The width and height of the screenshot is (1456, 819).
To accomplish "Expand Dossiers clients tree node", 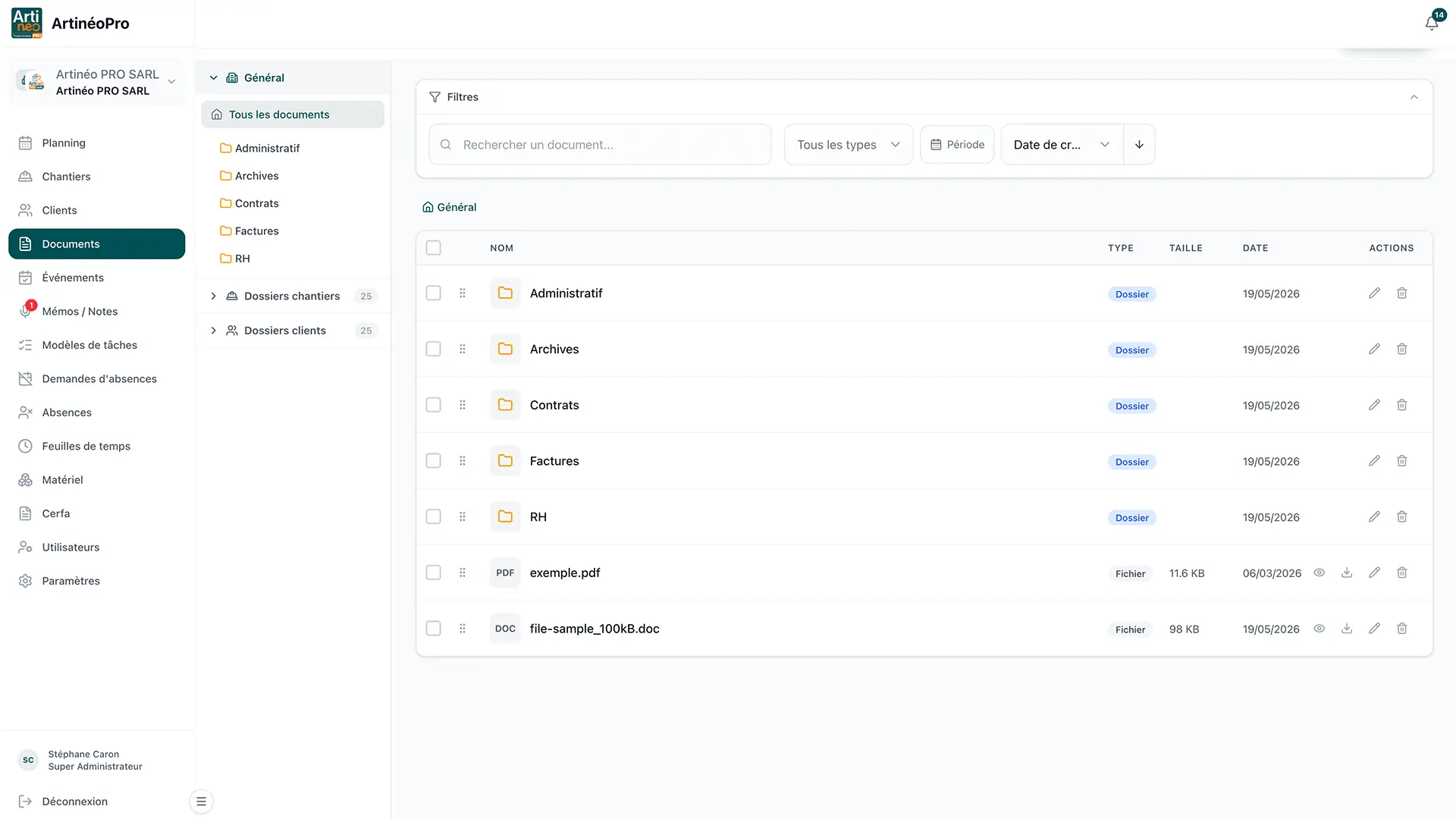I will pos(213,331).
